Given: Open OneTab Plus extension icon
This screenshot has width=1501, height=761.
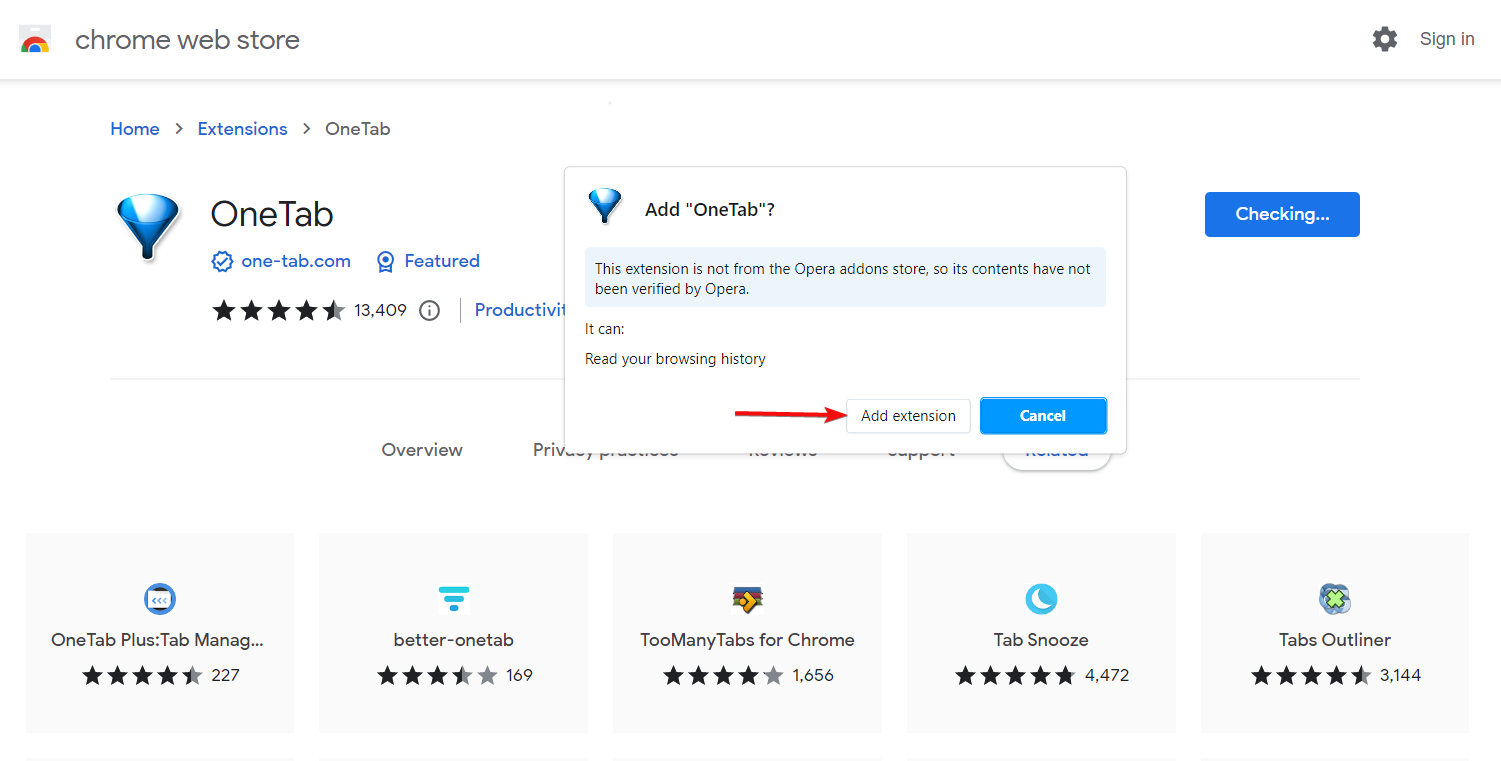Looking at the screenshot, I should [x=160, y=599].
